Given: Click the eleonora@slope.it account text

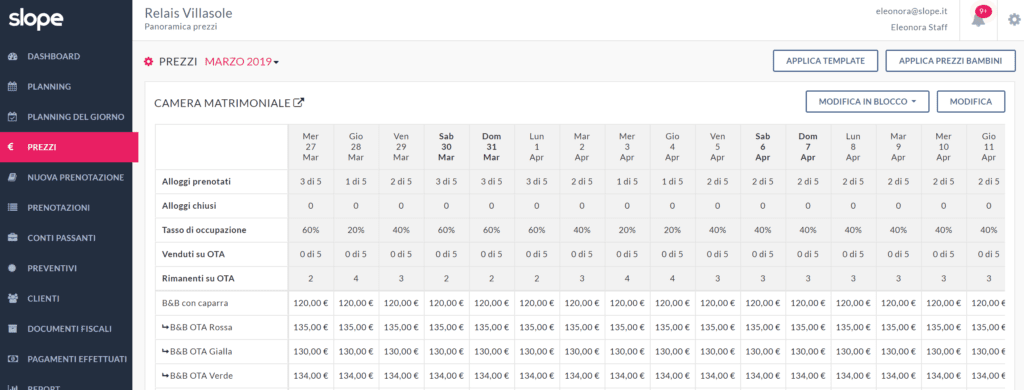Looking at the screenshot, I should coord(912,12).
